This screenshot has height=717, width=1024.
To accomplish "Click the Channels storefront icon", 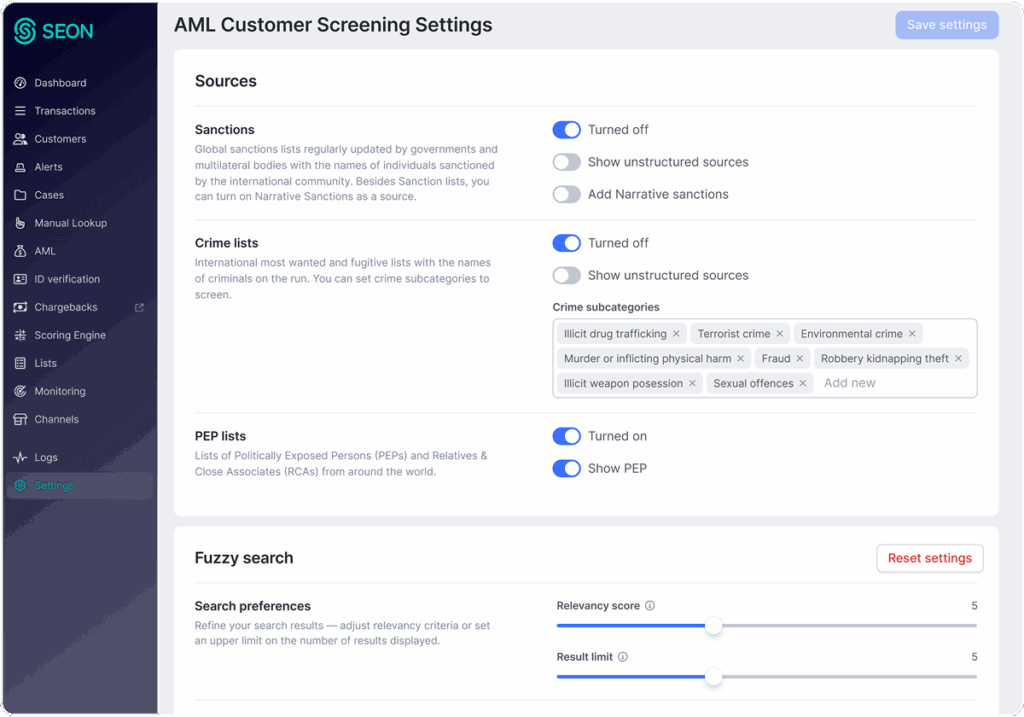I will [20, 420].
